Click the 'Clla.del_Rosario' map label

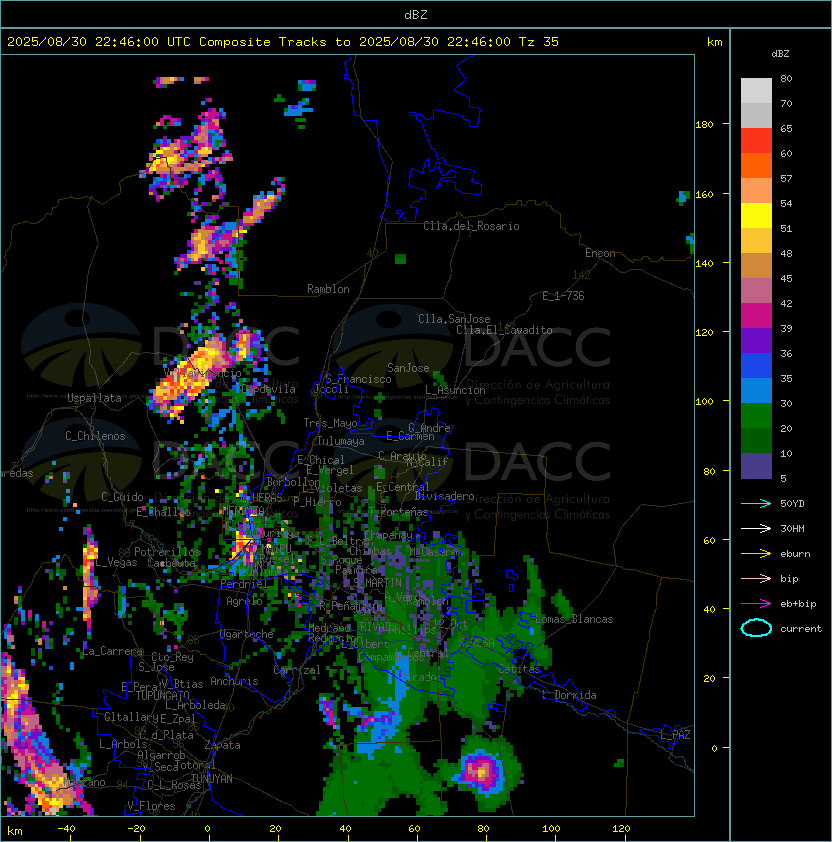(471, 226)
